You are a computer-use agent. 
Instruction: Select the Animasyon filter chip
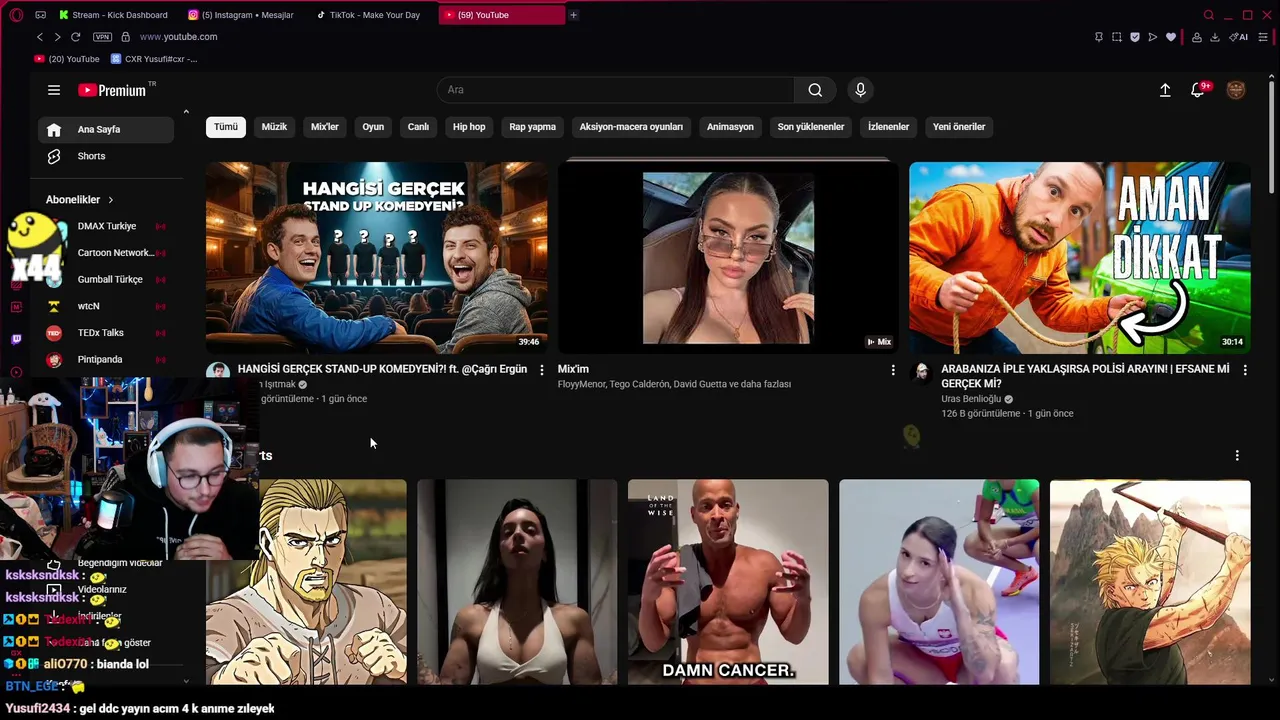point(730,127)
